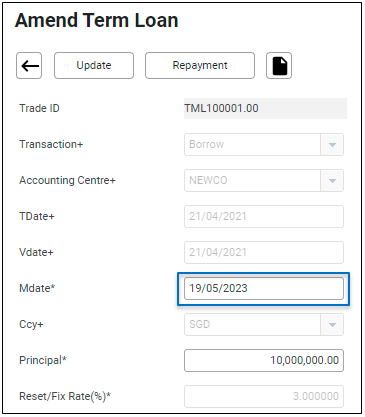The height and width of the screenshot is (417, 365).
Task: Click the Reset/Fix Rate(%) field
Action: click(264, 397)
